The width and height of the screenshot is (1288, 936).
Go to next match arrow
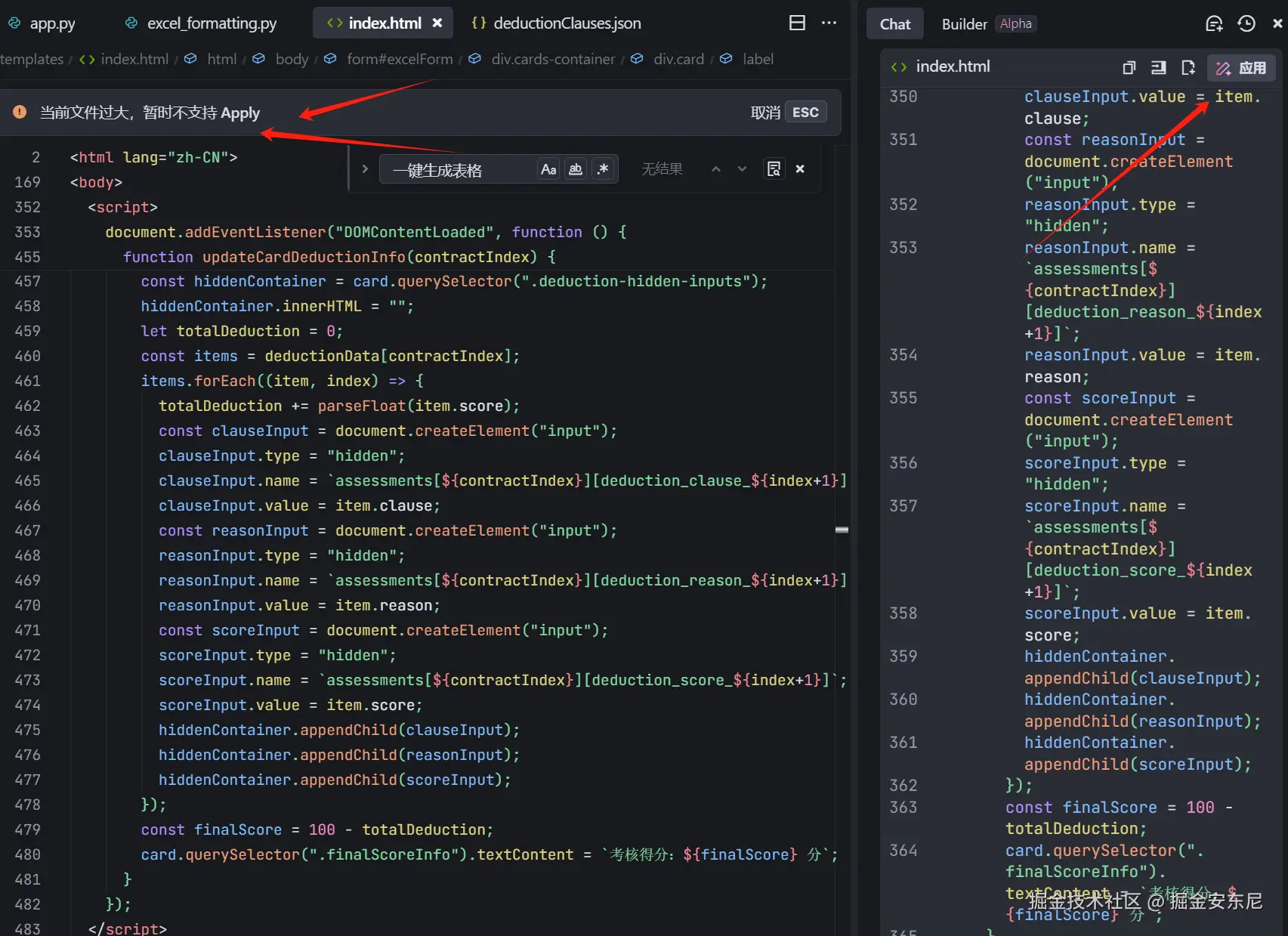click(x=742, y=169)
